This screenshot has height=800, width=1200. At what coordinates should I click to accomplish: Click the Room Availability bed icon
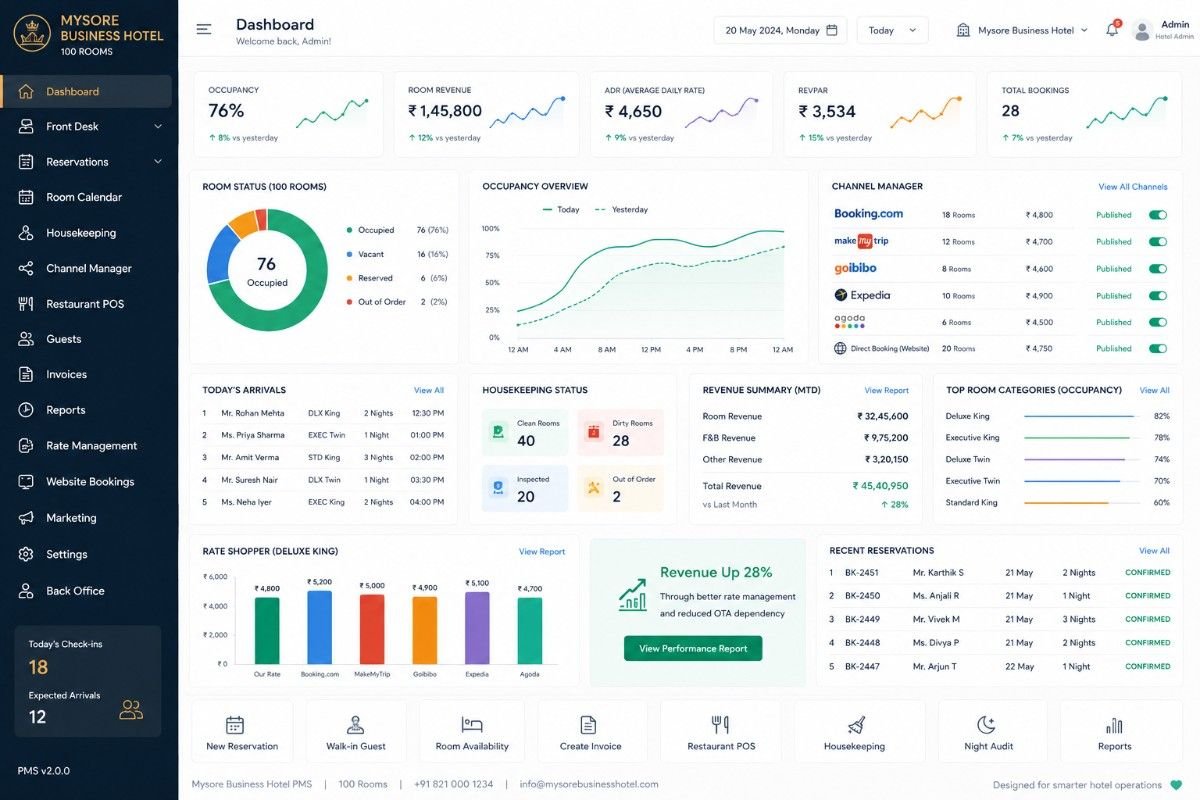[472, 724]
